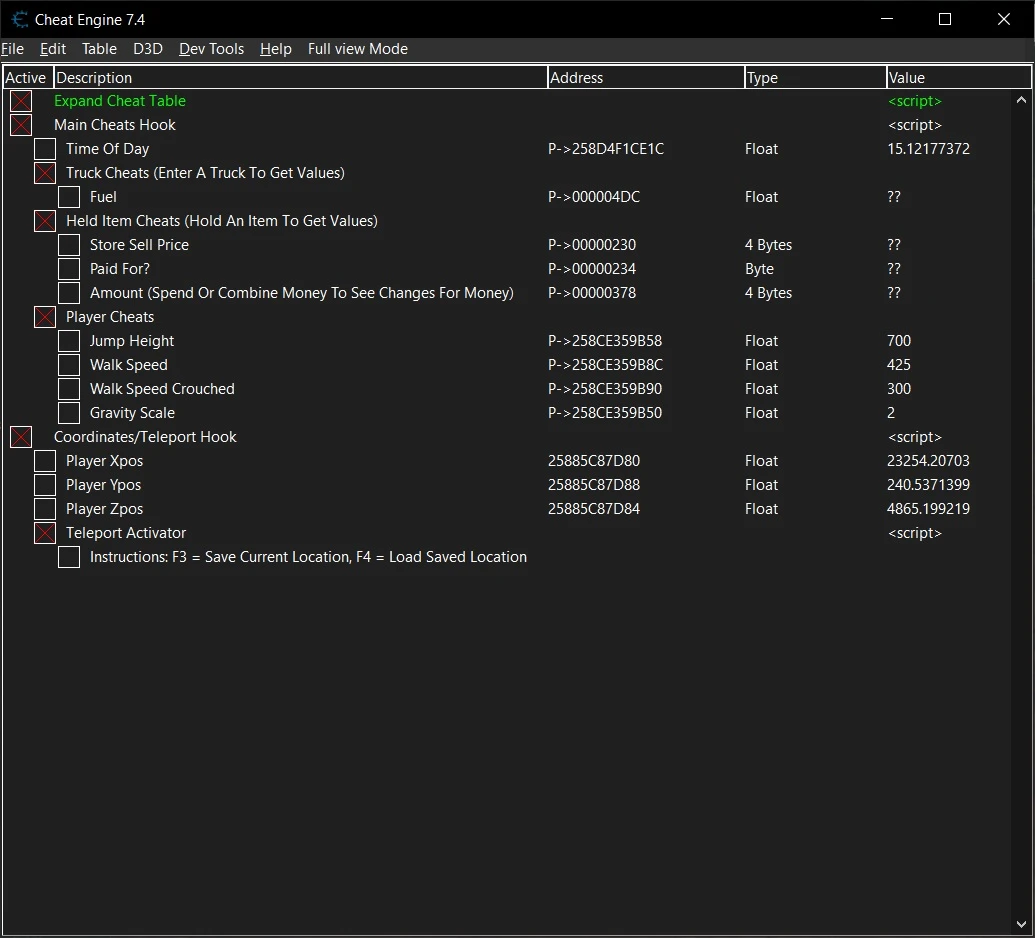Enable the Time Of Day cheat
This screenshot has width=1035, height=938.
(x=44, y=148)
